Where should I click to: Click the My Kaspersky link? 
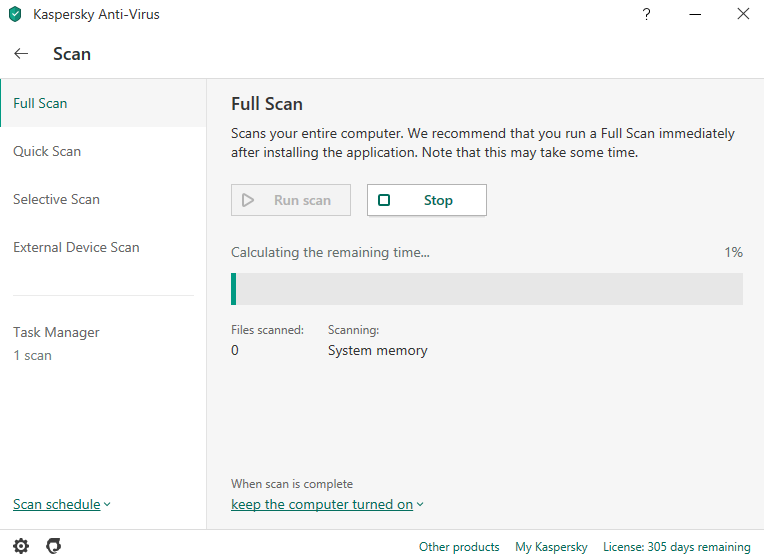(x=551, y=547)
